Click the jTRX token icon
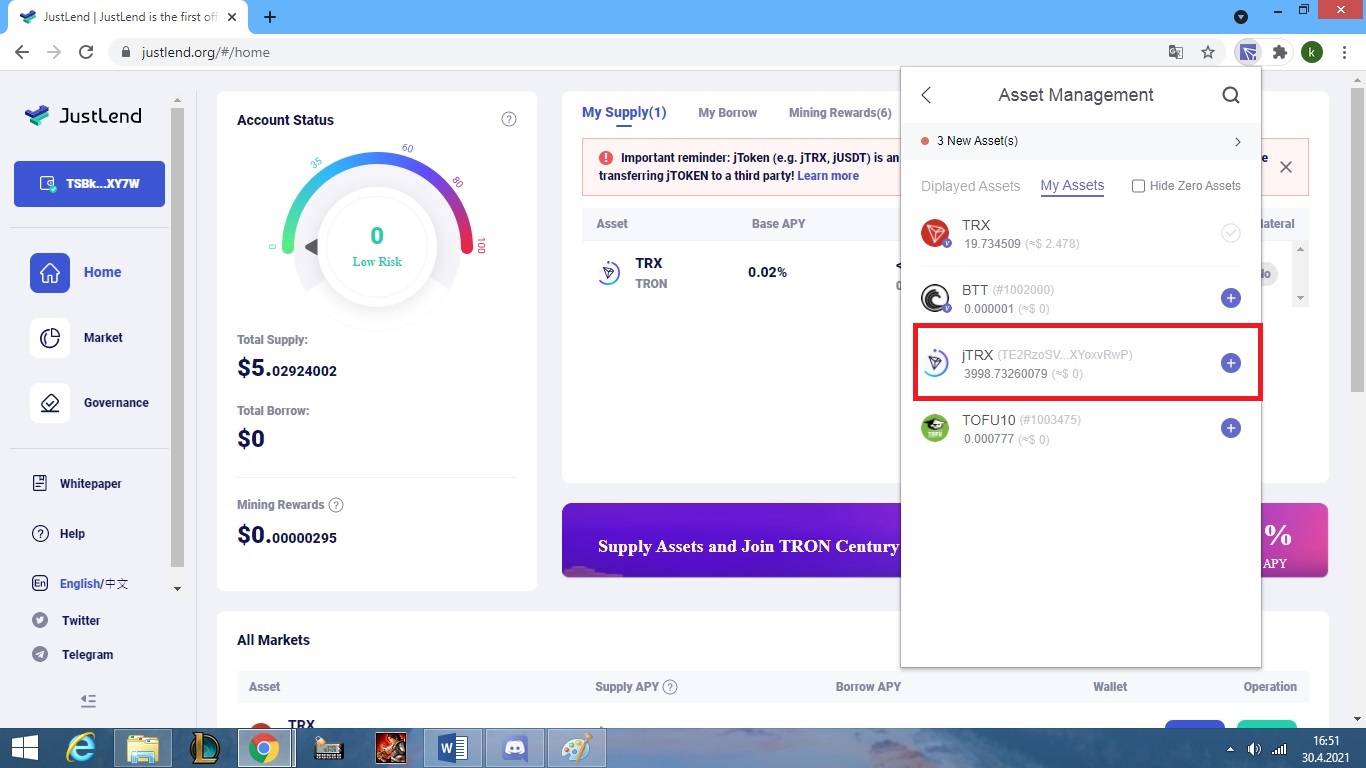Viewport: 1366px width, 768px height. point(935,363)
